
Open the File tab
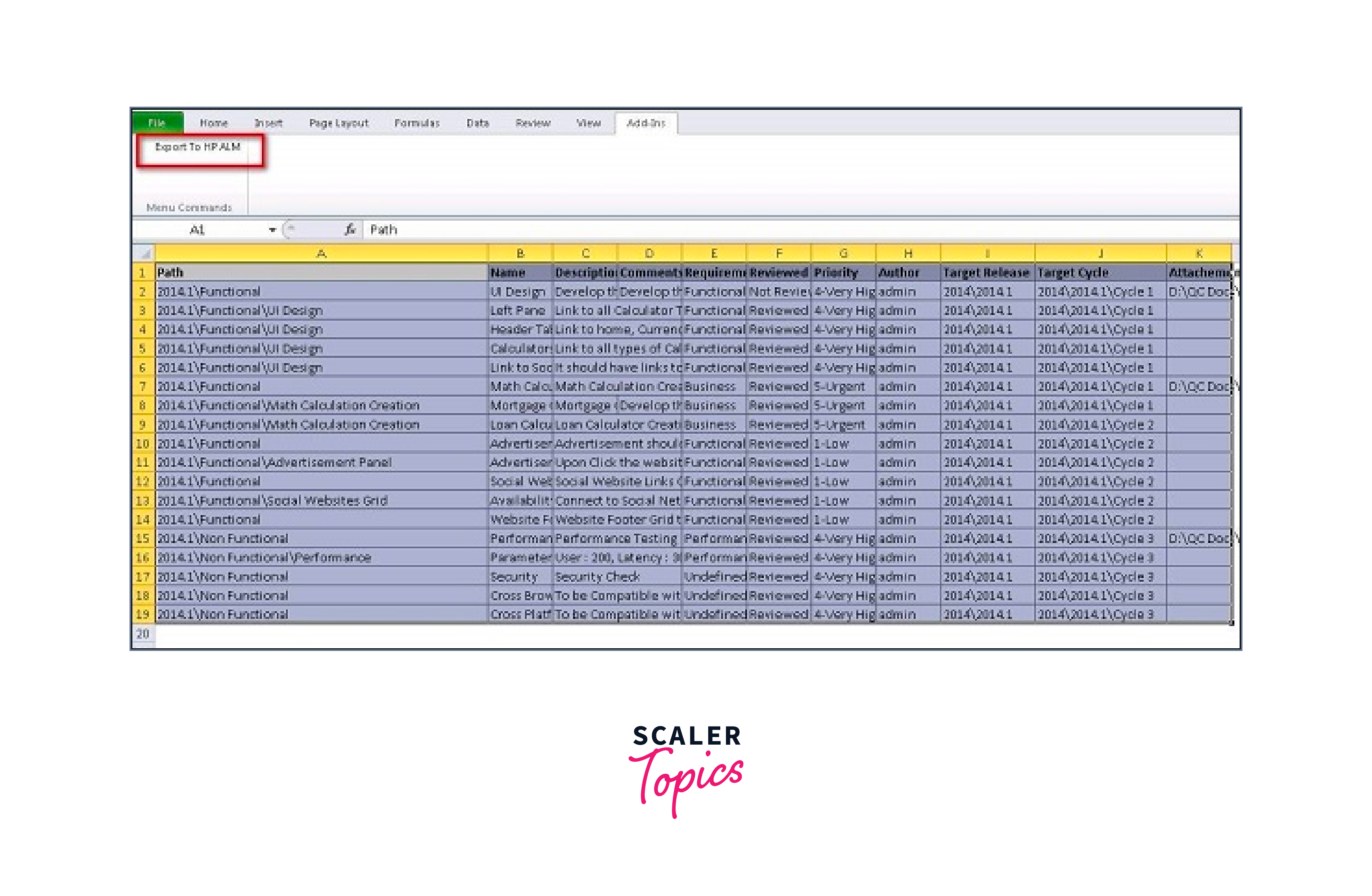(x=157, y=123)
